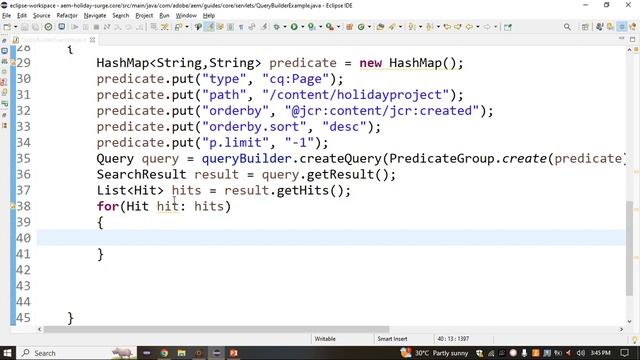The image size is (640, 360).
Task: Click the Debug bug toolbar icon
Action: (x=277, y=27)
